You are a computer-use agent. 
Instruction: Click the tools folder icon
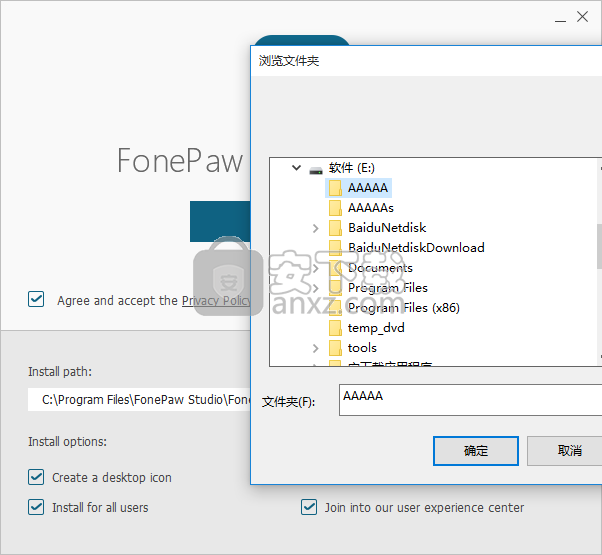(335, 348)
